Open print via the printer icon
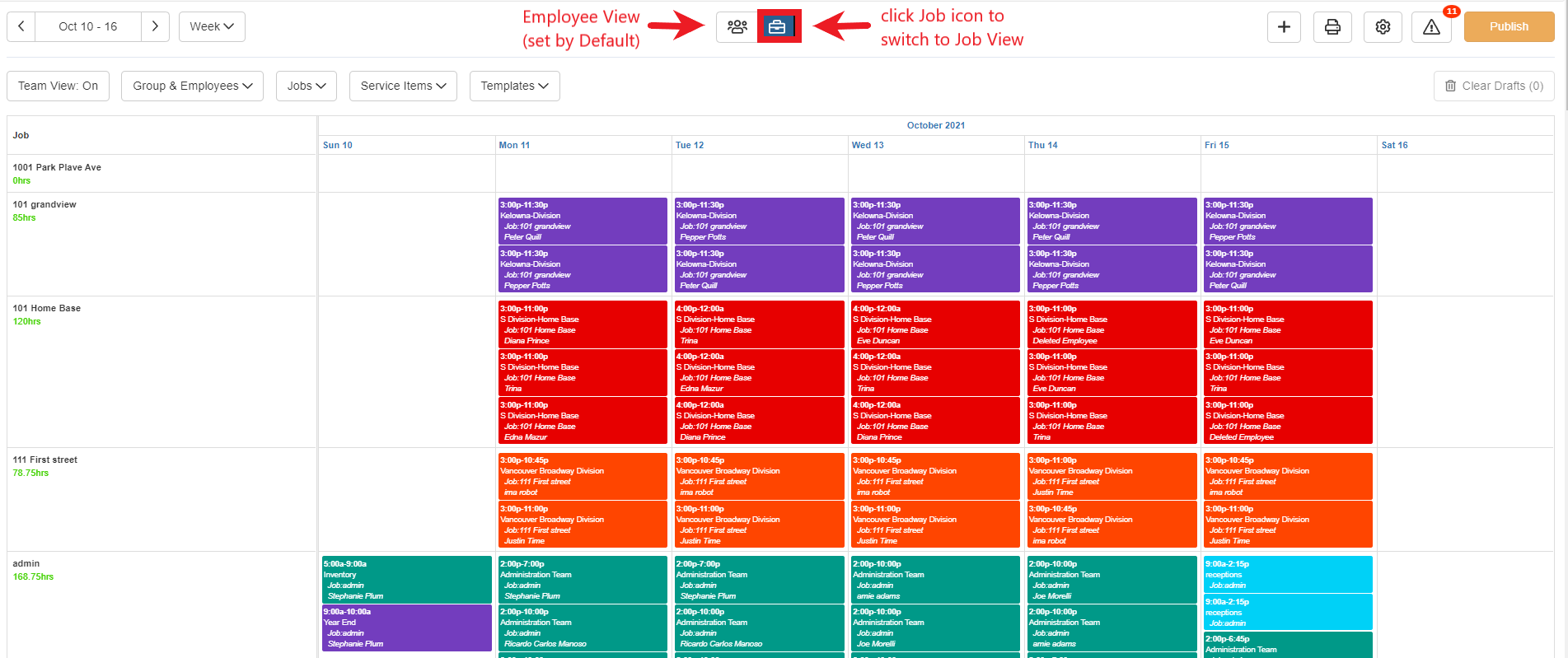The height and width of the screenshot is (658, 1568). [x=1332, y=27]
